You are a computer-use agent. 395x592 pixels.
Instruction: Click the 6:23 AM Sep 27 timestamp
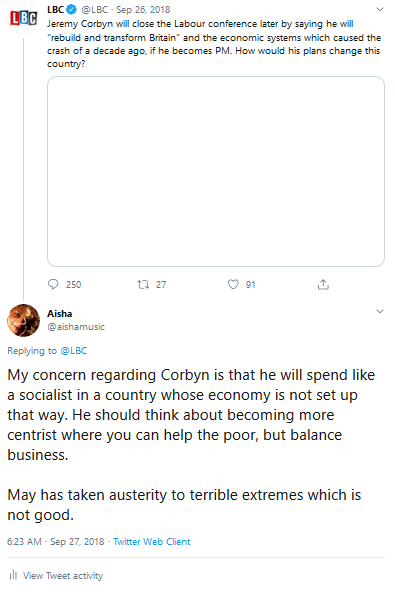coord(56,542)
